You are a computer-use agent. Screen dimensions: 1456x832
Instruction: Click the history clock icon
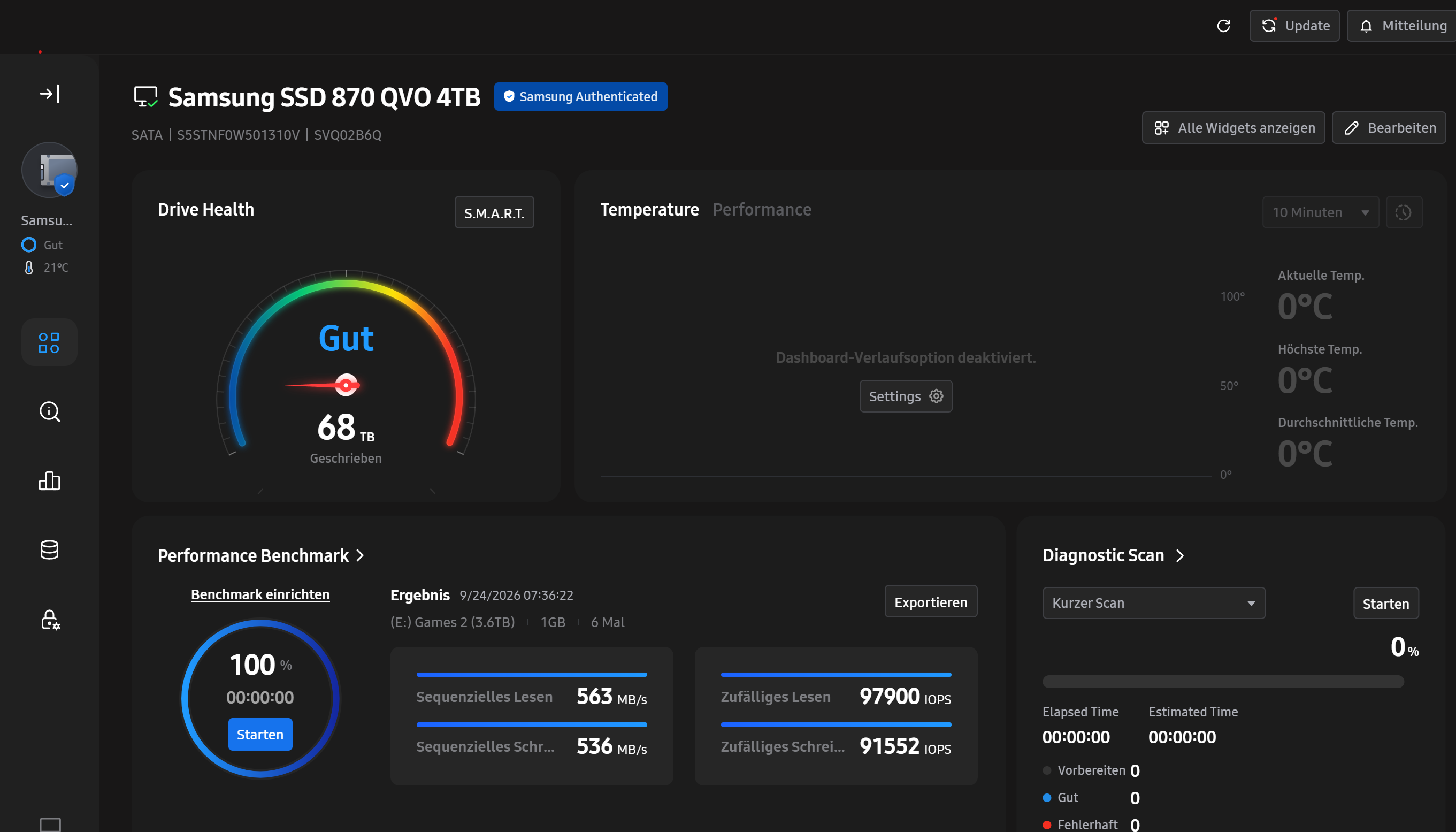click(1404, 212)
